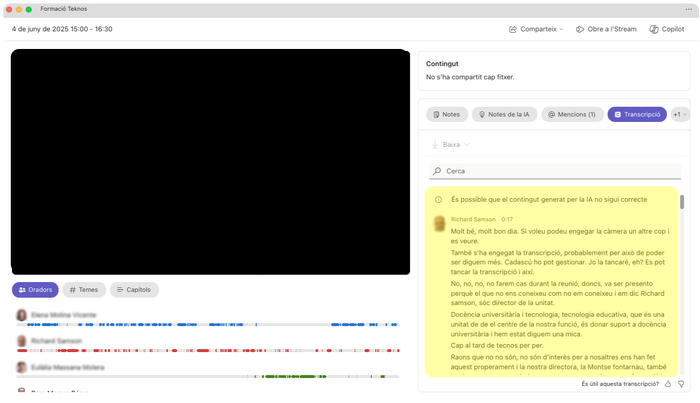This screenshot has width=700, height=403.
Task: Click the download arrow icon
Action: pyautogui.click(x=435, y=145)
